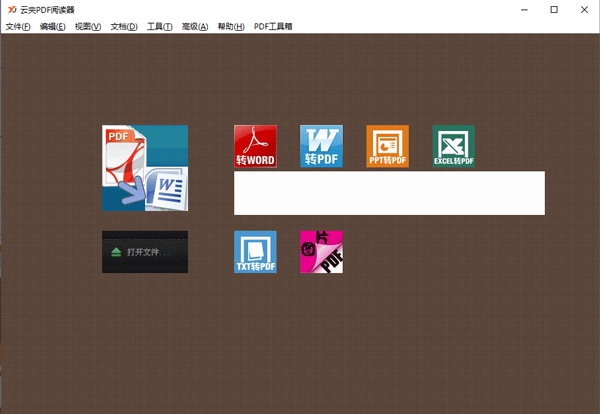Viewport: 600px width, 414px height.
Task: Click the 打开文件 open file button
Action: [145, 252]
